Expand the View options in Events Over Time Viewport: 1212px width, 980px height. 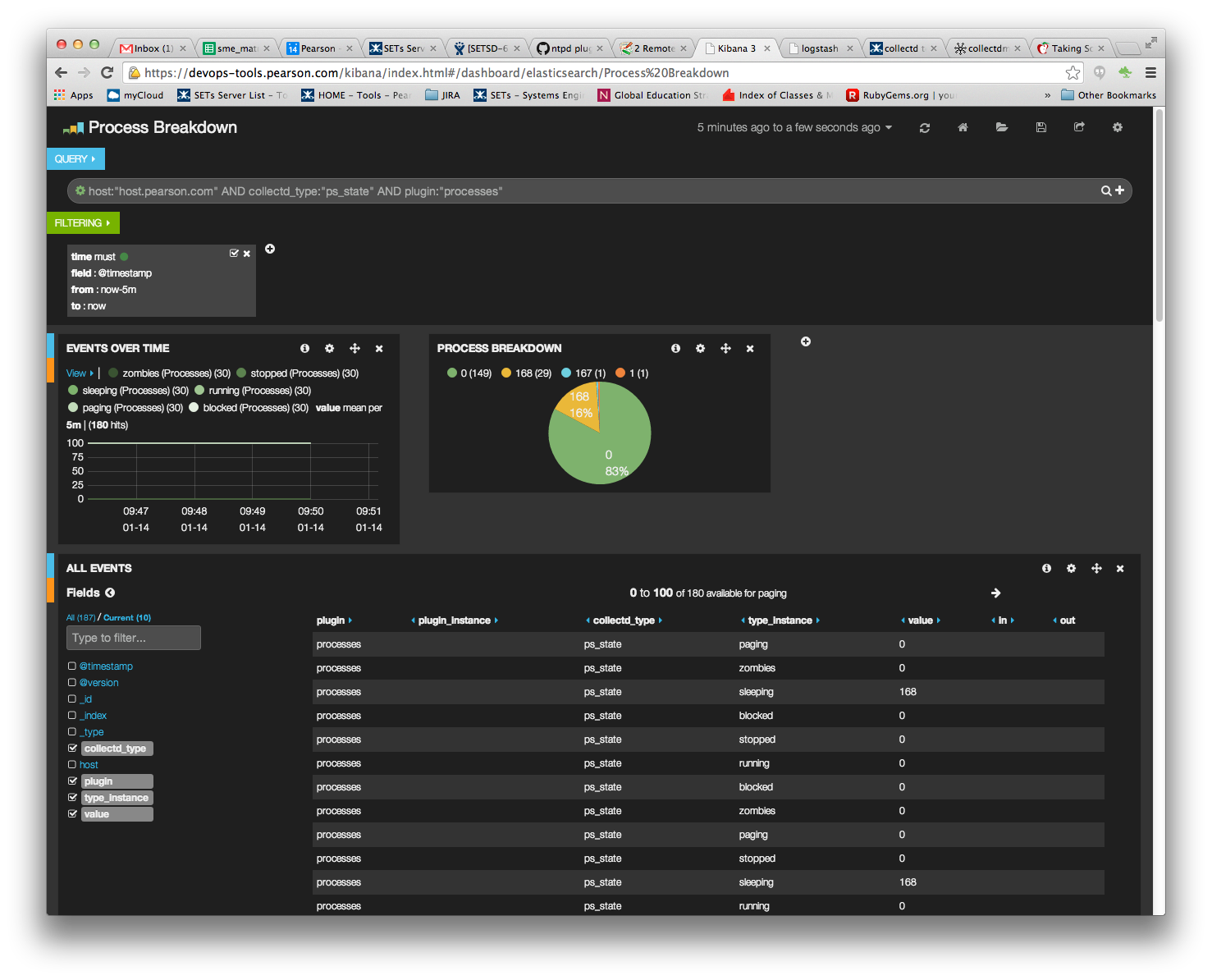click(x=80, y=373)
